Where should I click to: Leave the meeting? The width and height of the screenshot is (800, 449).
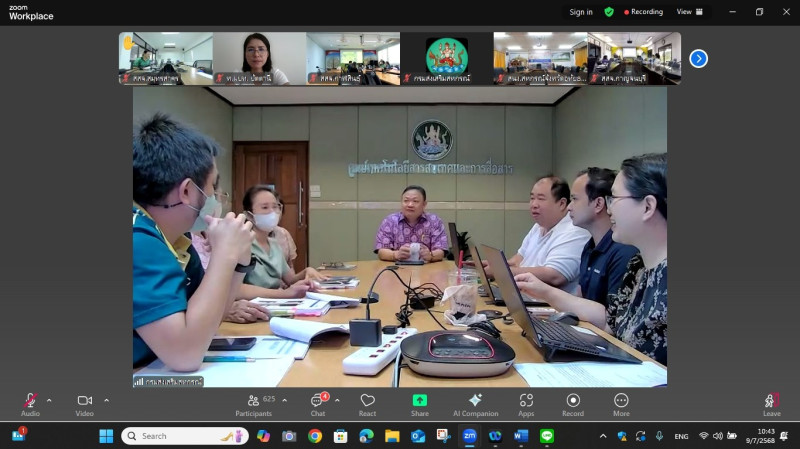click(771, 403)
